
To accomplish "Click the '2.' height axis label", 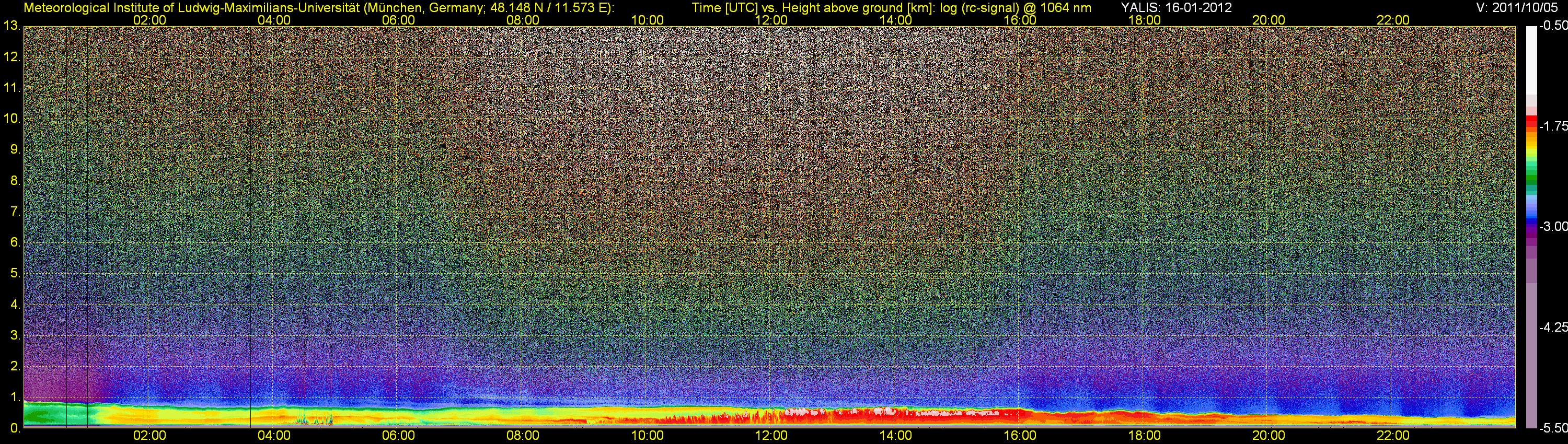I will point(15,366).
